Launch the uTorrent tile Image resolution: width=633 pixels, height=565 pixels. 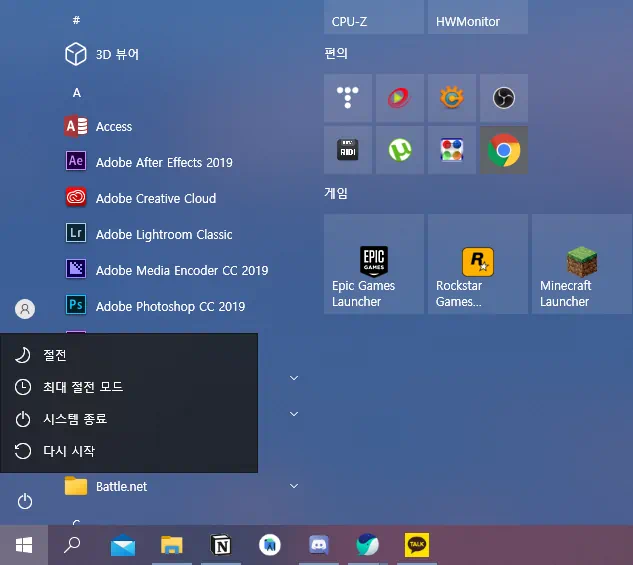[x=400, y=150]
